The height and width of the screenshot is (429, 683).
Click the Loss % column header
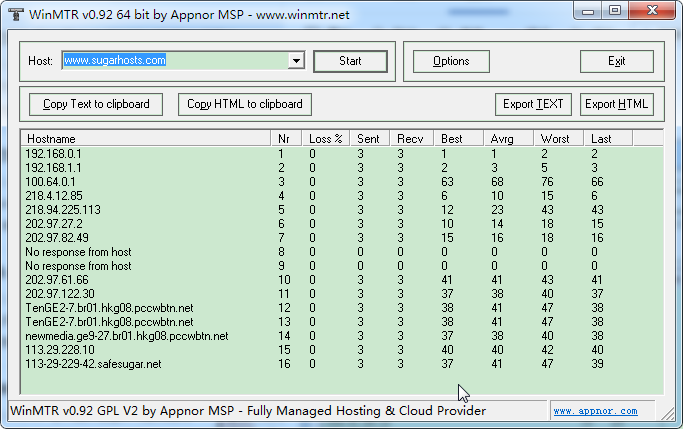pyautogui.click(x=326, y=138)
